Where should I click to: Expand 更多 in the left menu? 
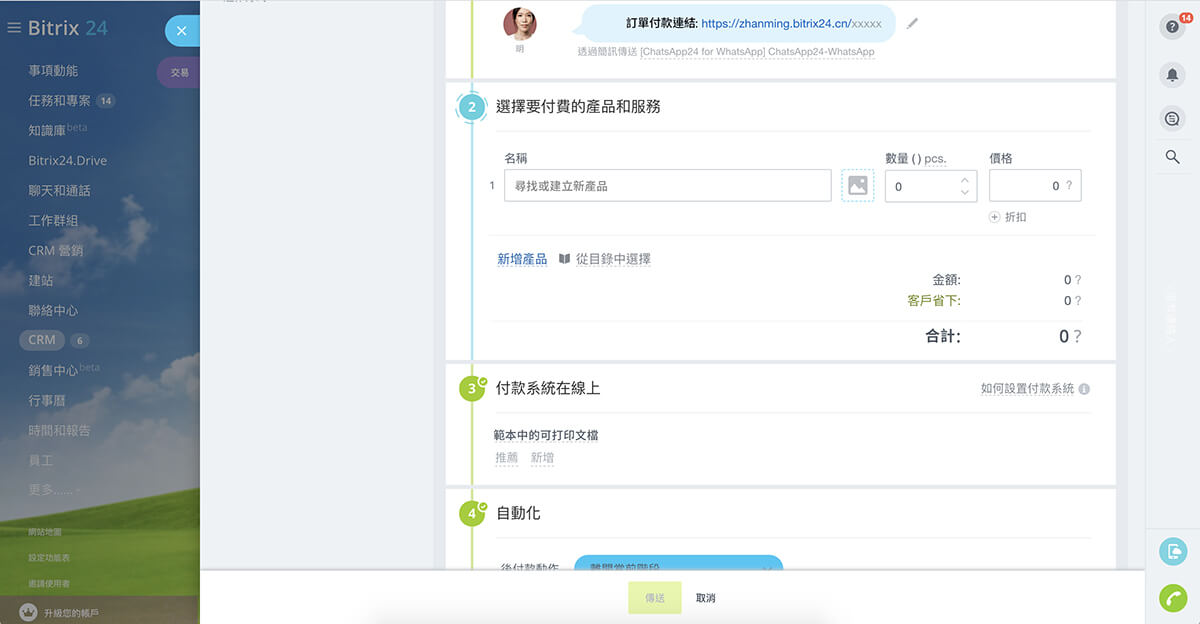[x=54, y=490]
